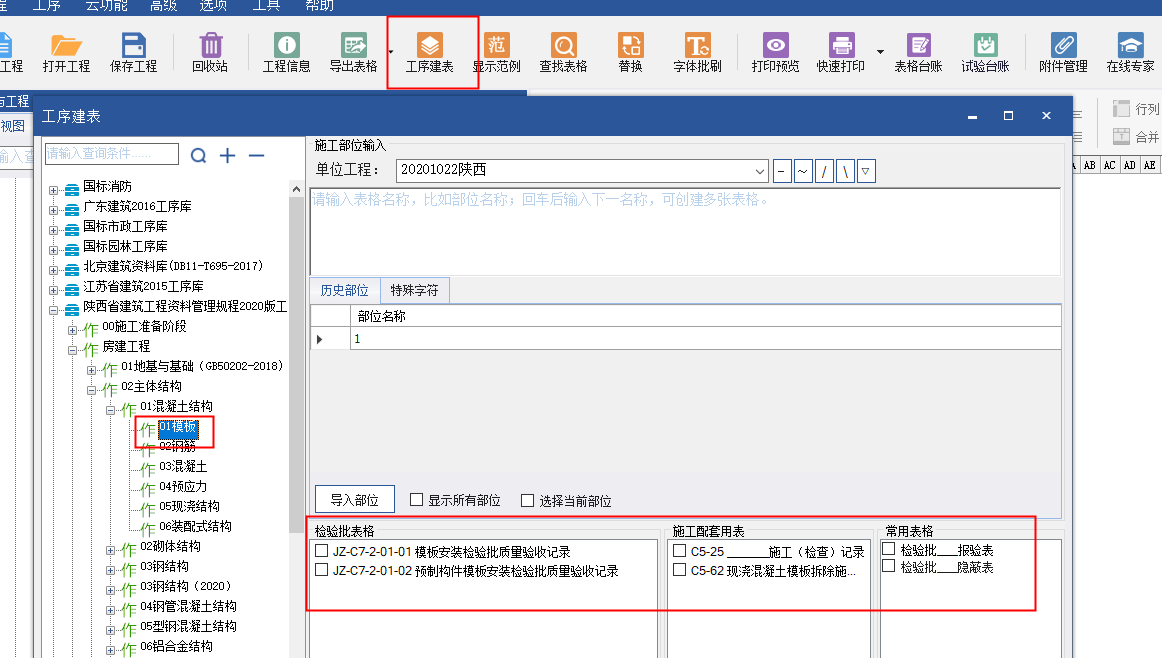
Task: Click the 施工部位 name input area
Action: tap(685, 232)
